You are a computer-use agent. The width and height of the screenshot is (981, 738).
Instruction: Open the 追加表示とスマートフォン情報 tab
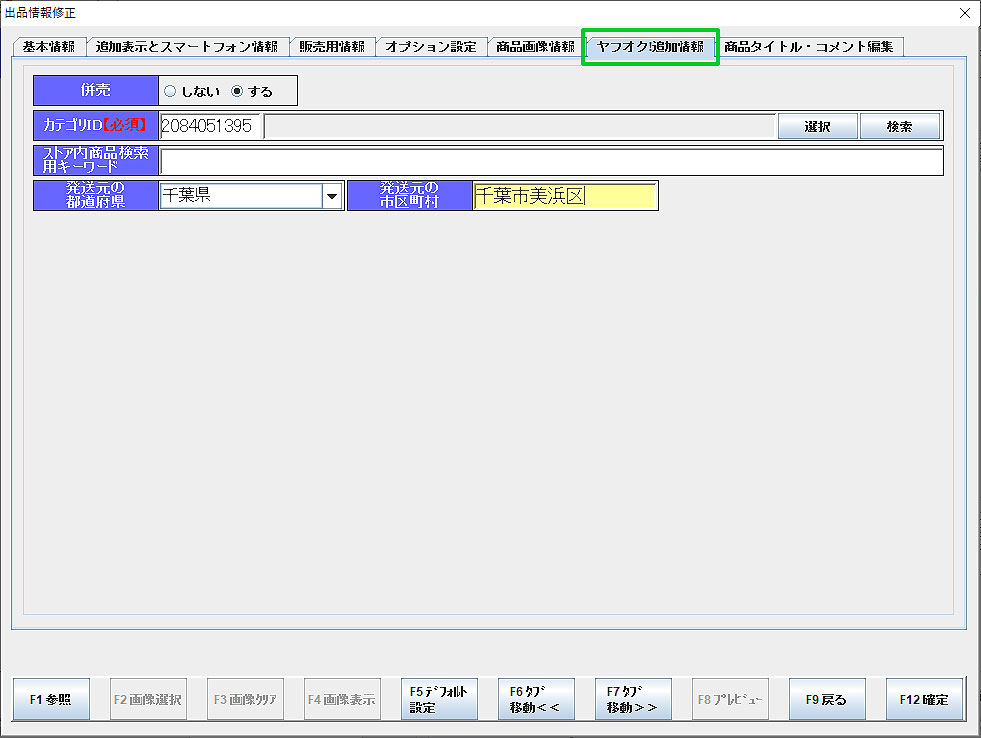[x=187, y=47]
